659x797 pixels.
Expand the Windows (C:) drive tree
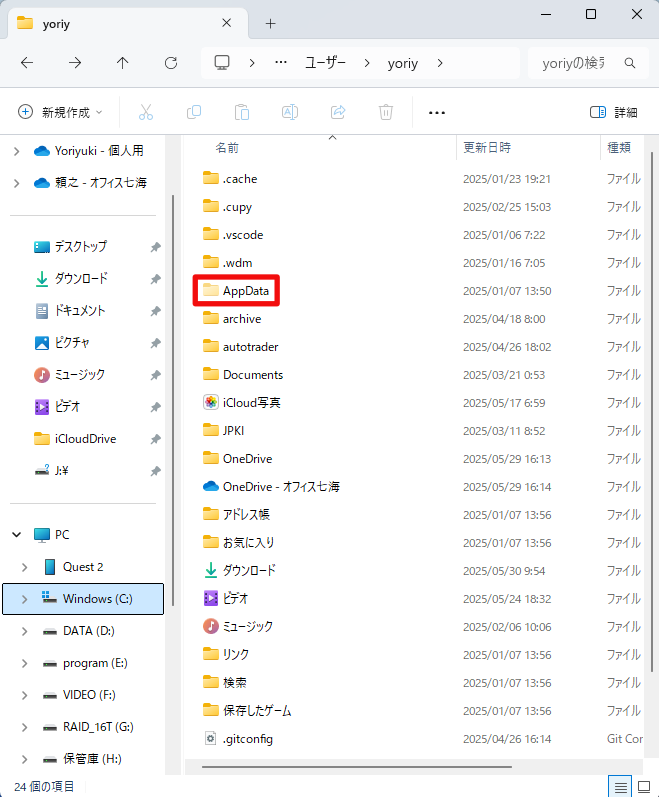(24, 599)
